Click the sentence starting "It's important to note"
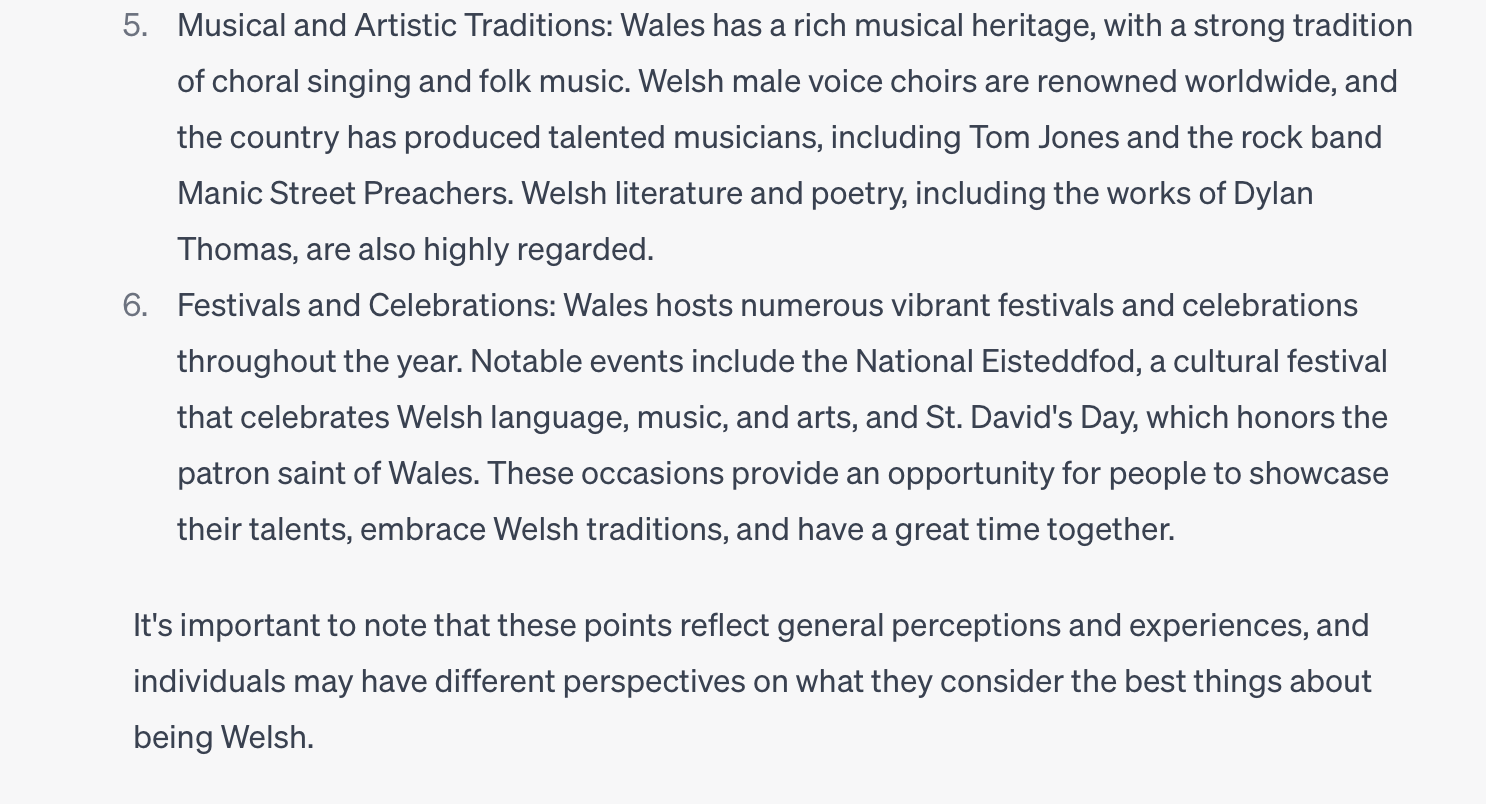Screen dimensions: 1486x804 click(x=751, y=682)
